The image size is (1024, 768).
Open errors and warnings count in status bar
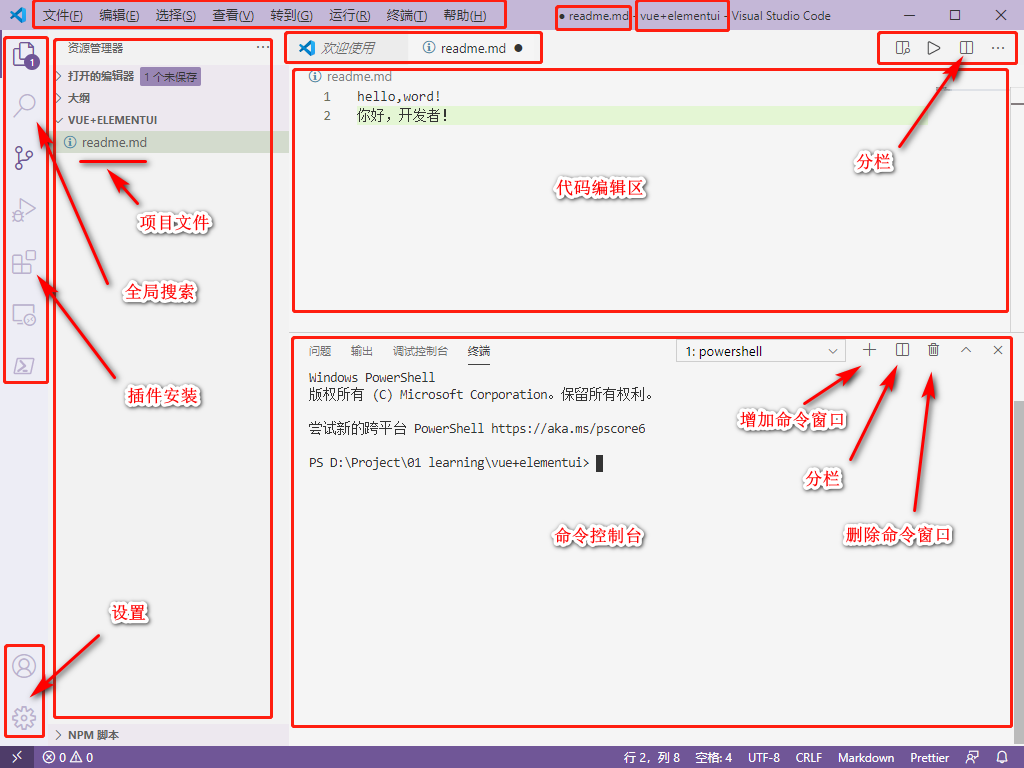pos(68,758)
